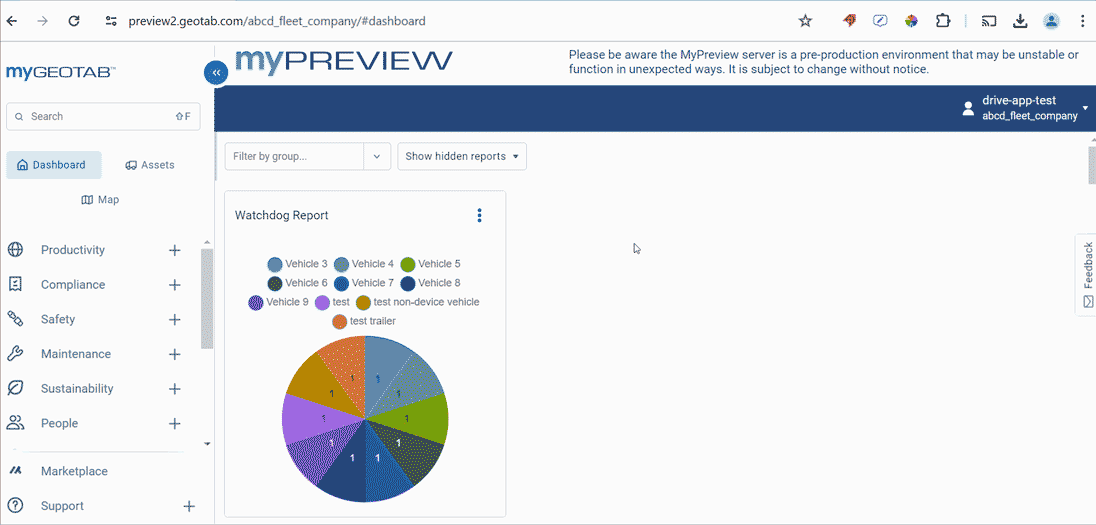Toggle Vehicle 3 legend swatch
Screen dimensions: 1096x525
coord(275,264)
